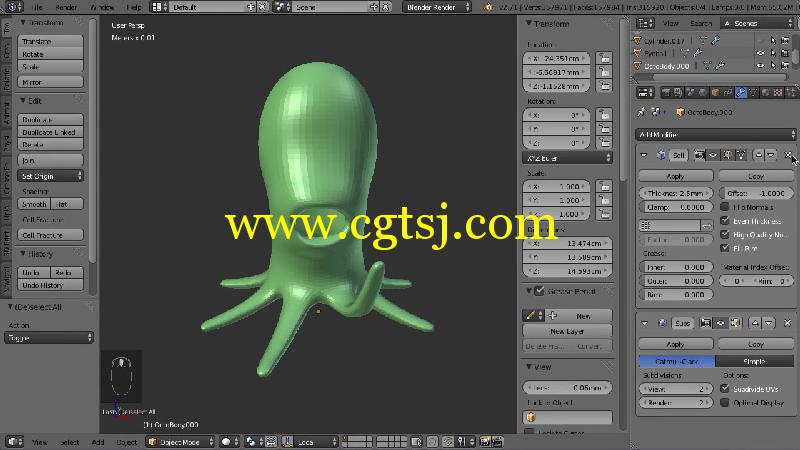The image size is (800, 450).
Task: Click the Undo History button
Action: pos(51,285)
